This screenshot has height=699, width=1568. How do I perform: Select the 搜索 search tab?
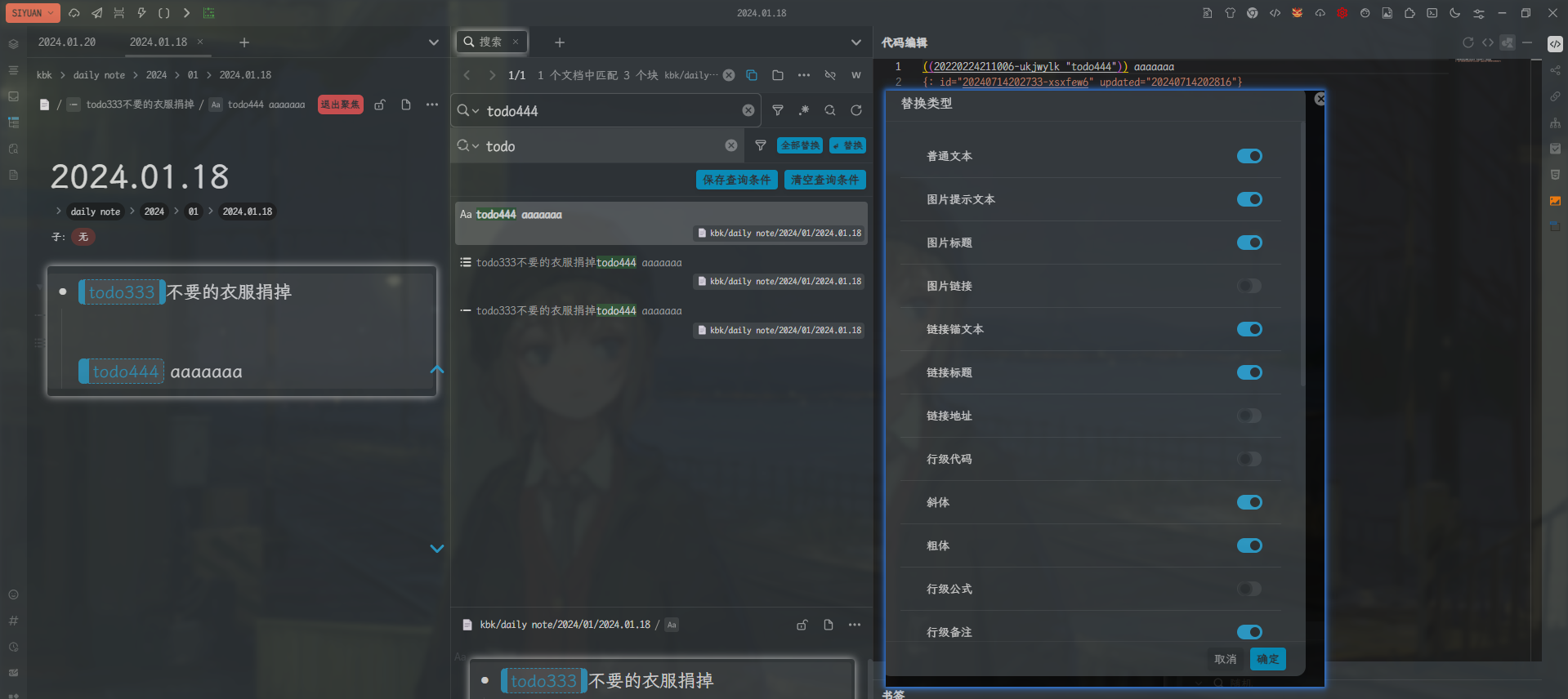point(490,42)
